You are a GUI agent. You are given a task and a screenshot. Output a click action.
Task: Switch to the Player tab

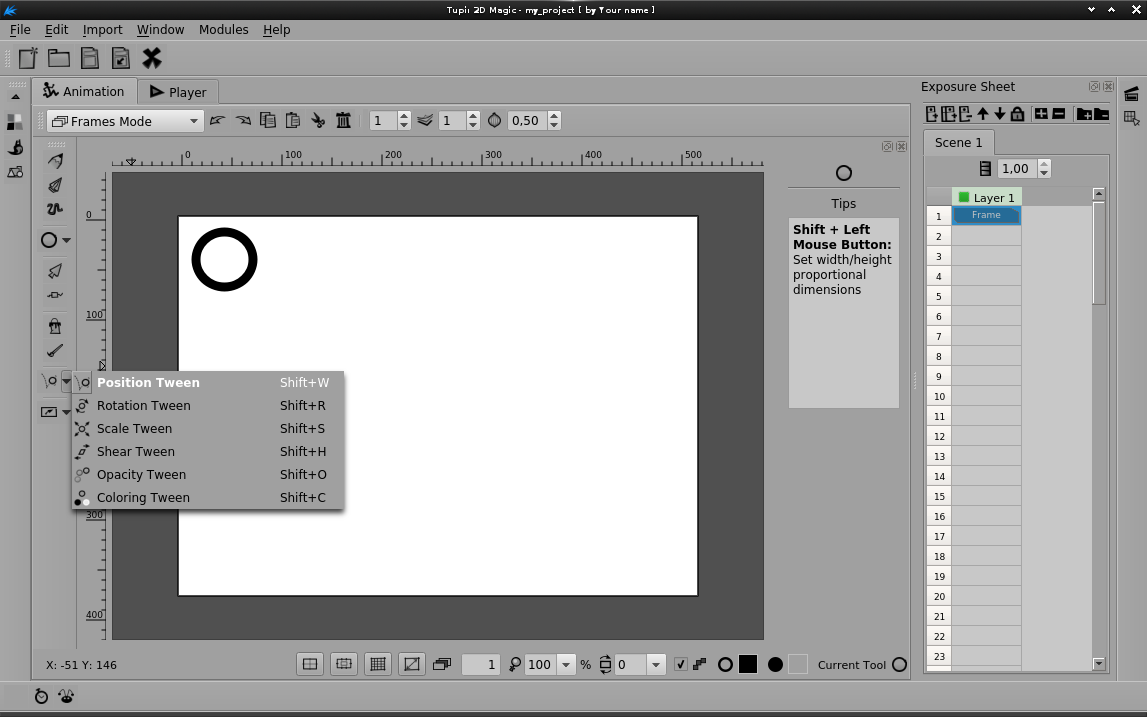coord(178,92)
